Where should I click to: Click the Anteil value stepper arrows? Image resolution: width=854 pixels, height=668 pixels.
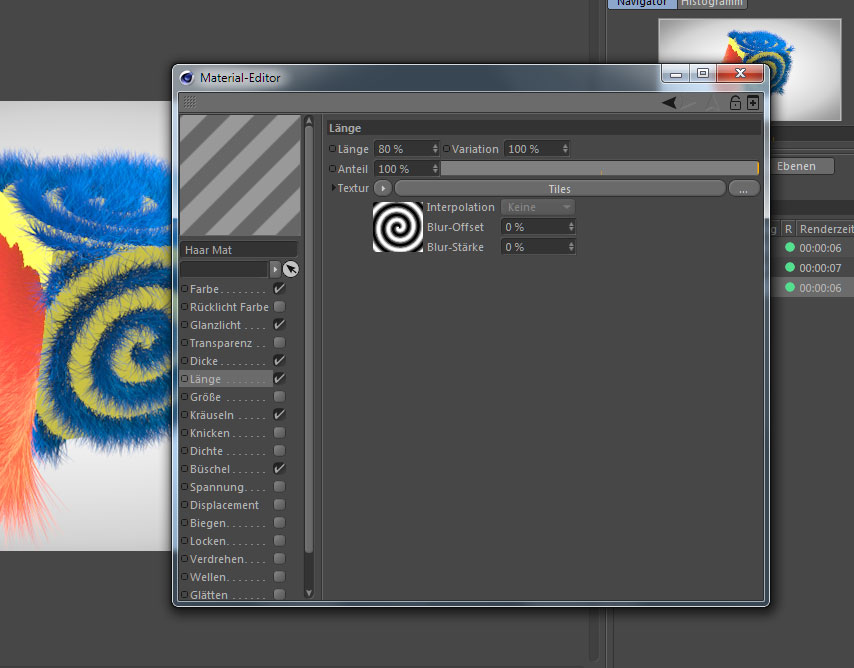(x=435, y=169)
